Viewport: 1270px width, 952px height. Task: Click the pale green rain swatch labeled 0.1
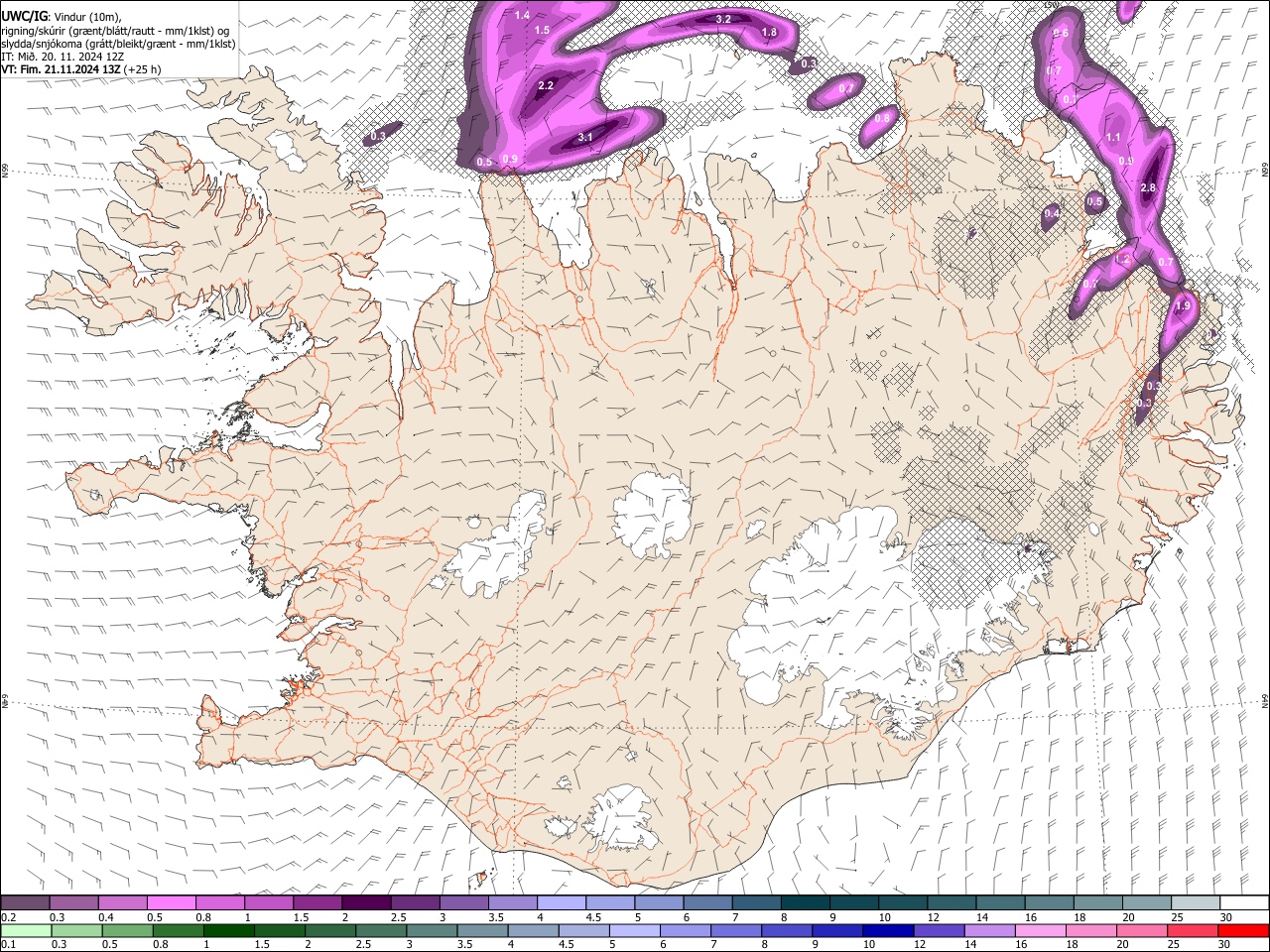pos(25,930)
